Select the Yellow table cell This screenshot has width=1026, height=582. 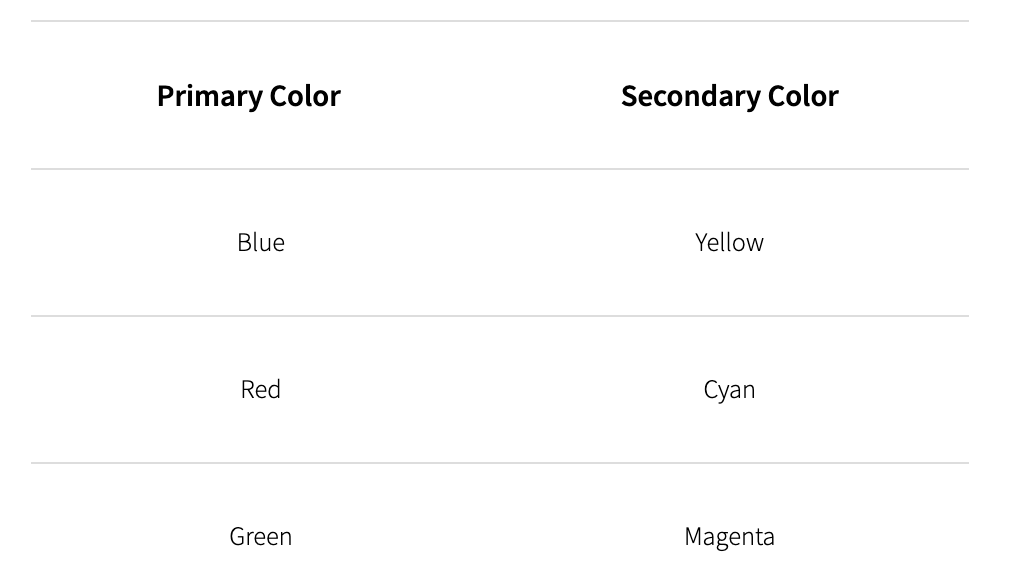729,243
